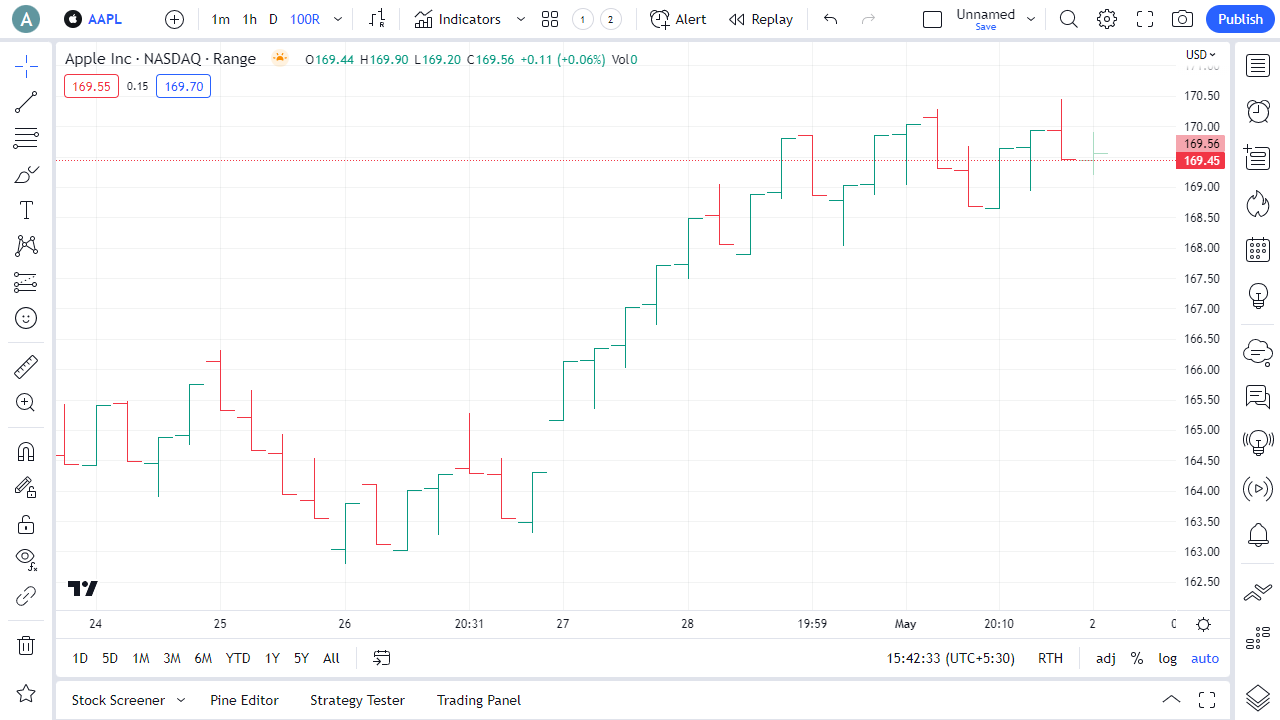Remove drawings with the trash icon

(26, 645)
